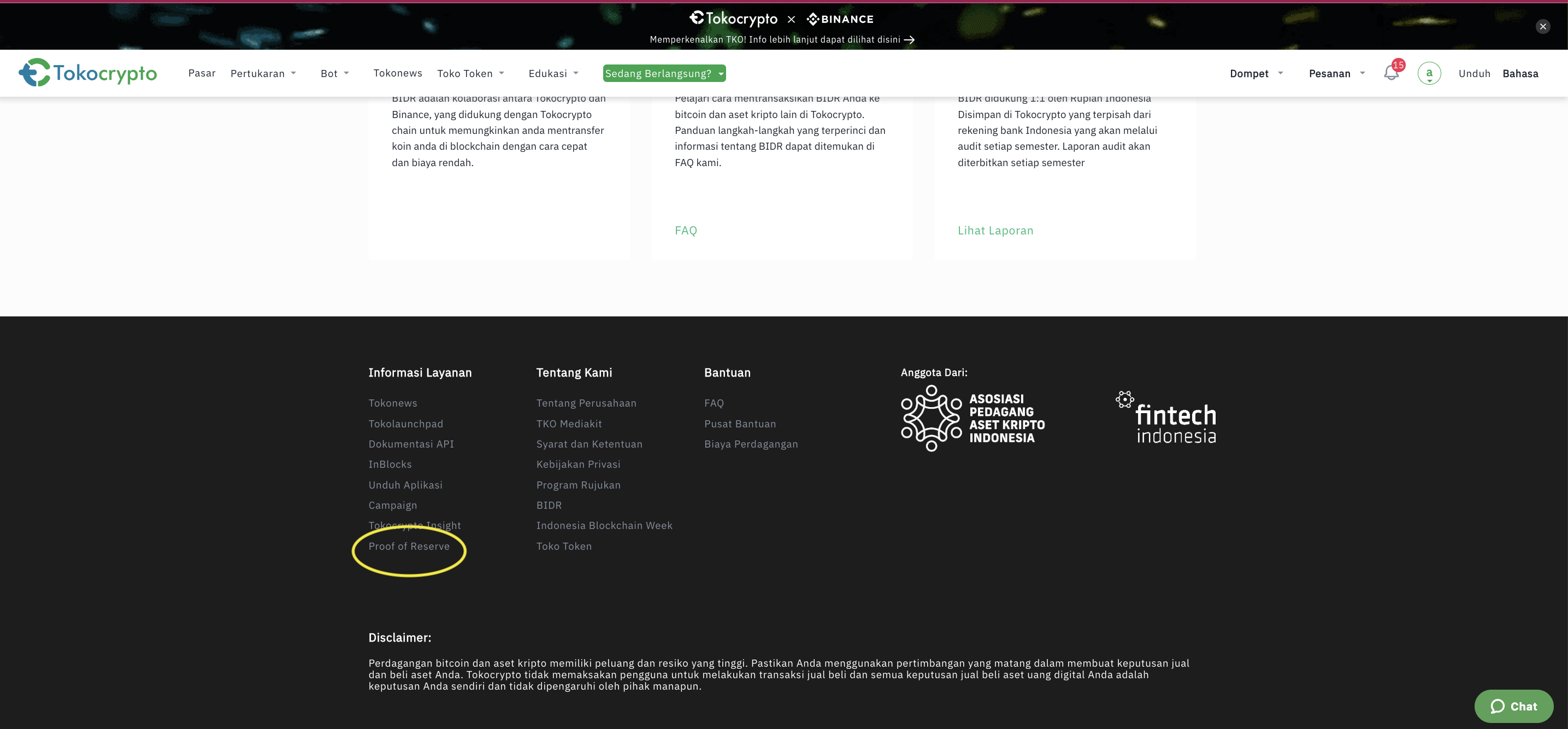Click the Tentang Kami heading
The width and height of the screenshot is (1568, 729).
click(x=574, y=373)
